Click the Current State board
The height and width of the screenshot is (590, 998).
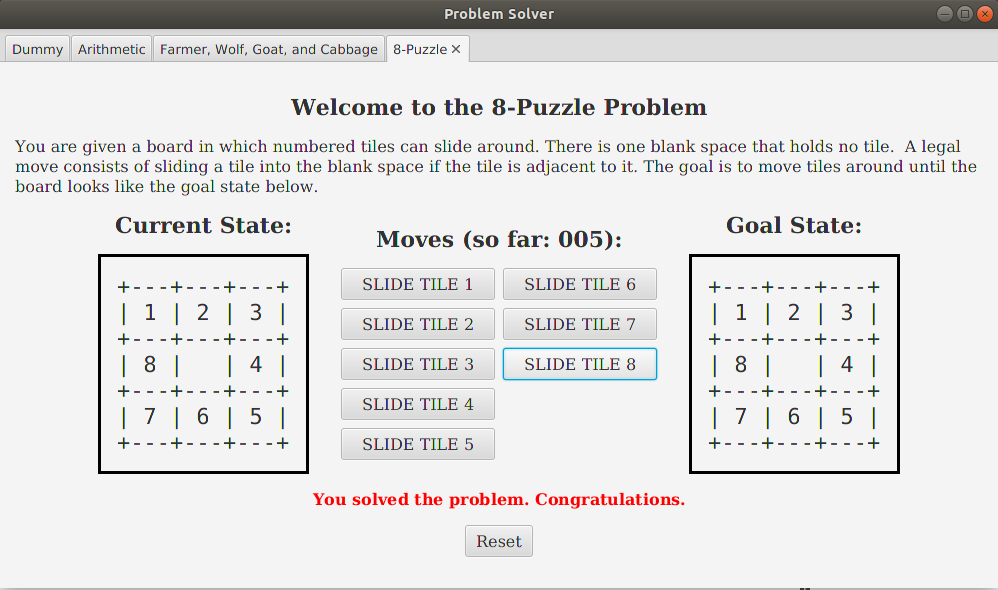[203, 364]
